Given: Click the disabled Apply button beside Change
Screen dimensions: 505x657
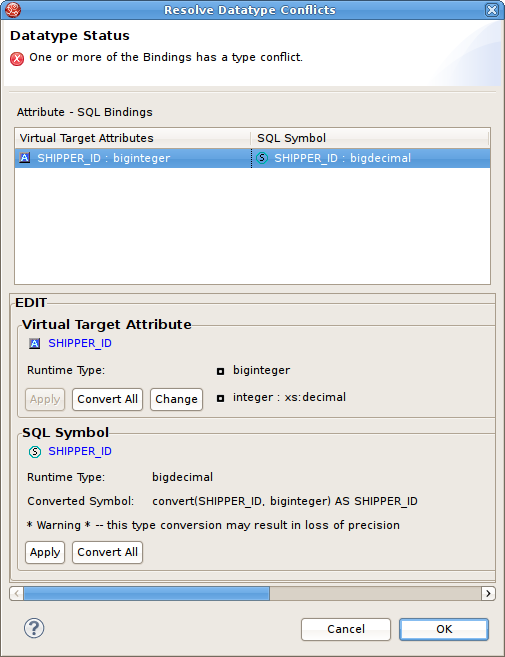Looking at the screenshot, I should (x=45, y=399).
